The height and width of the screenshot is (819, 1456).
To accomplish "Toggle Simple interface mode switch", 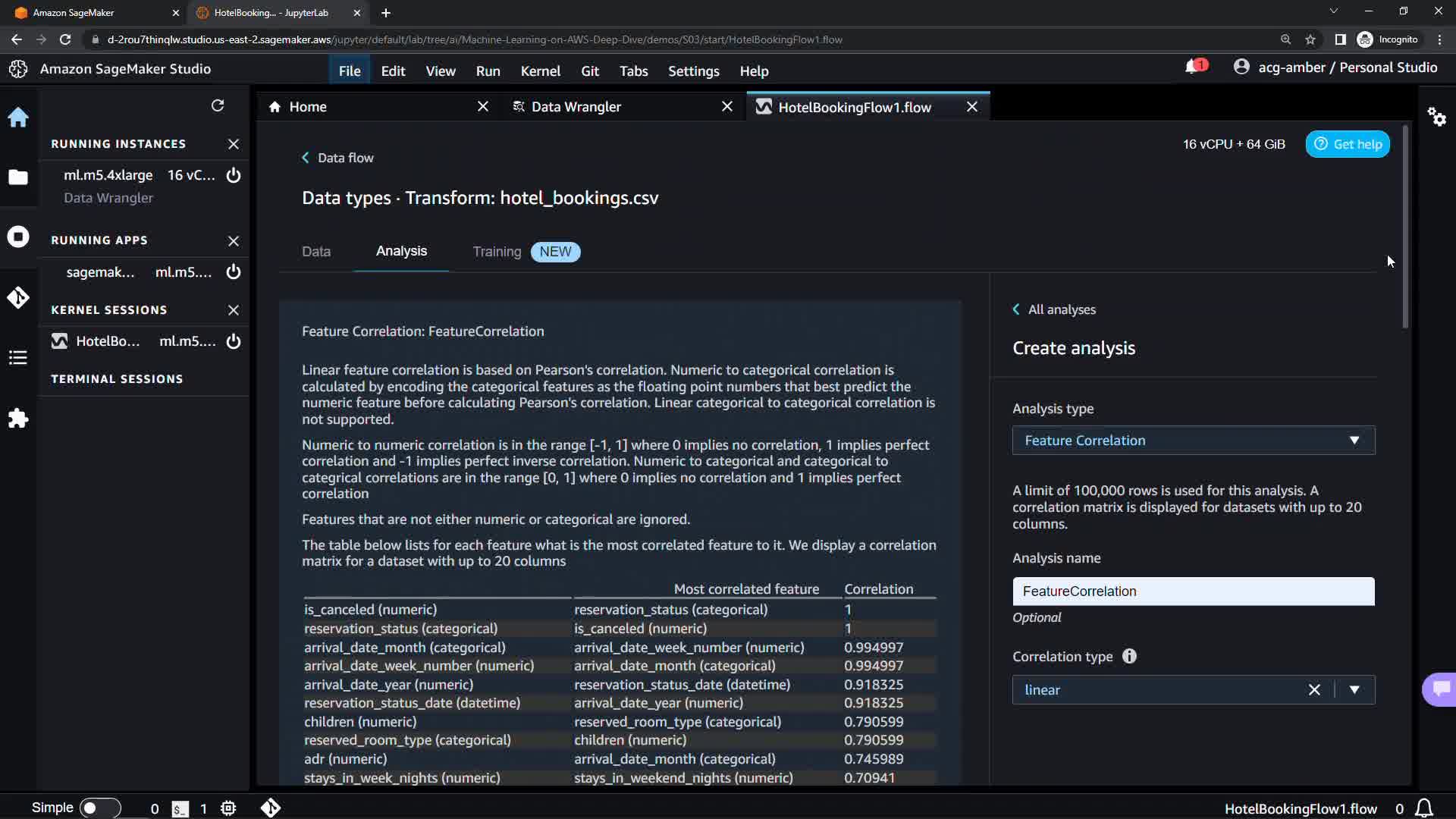I will [x=100, y=808].
